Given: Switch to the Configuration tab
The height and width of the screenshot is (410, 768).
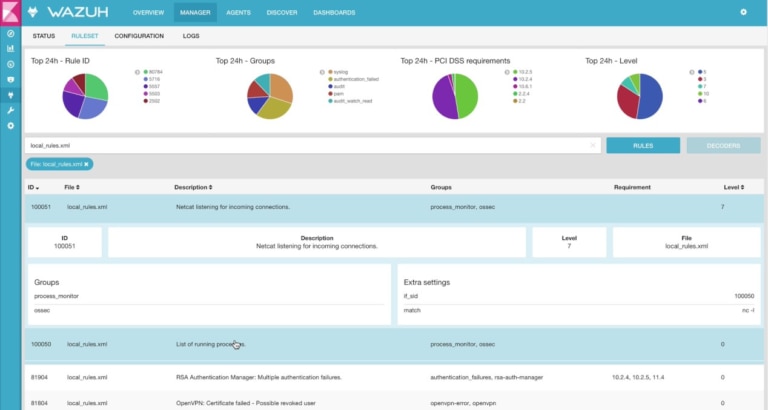Looking at the screenshot, I should click(x=139, y=35).
